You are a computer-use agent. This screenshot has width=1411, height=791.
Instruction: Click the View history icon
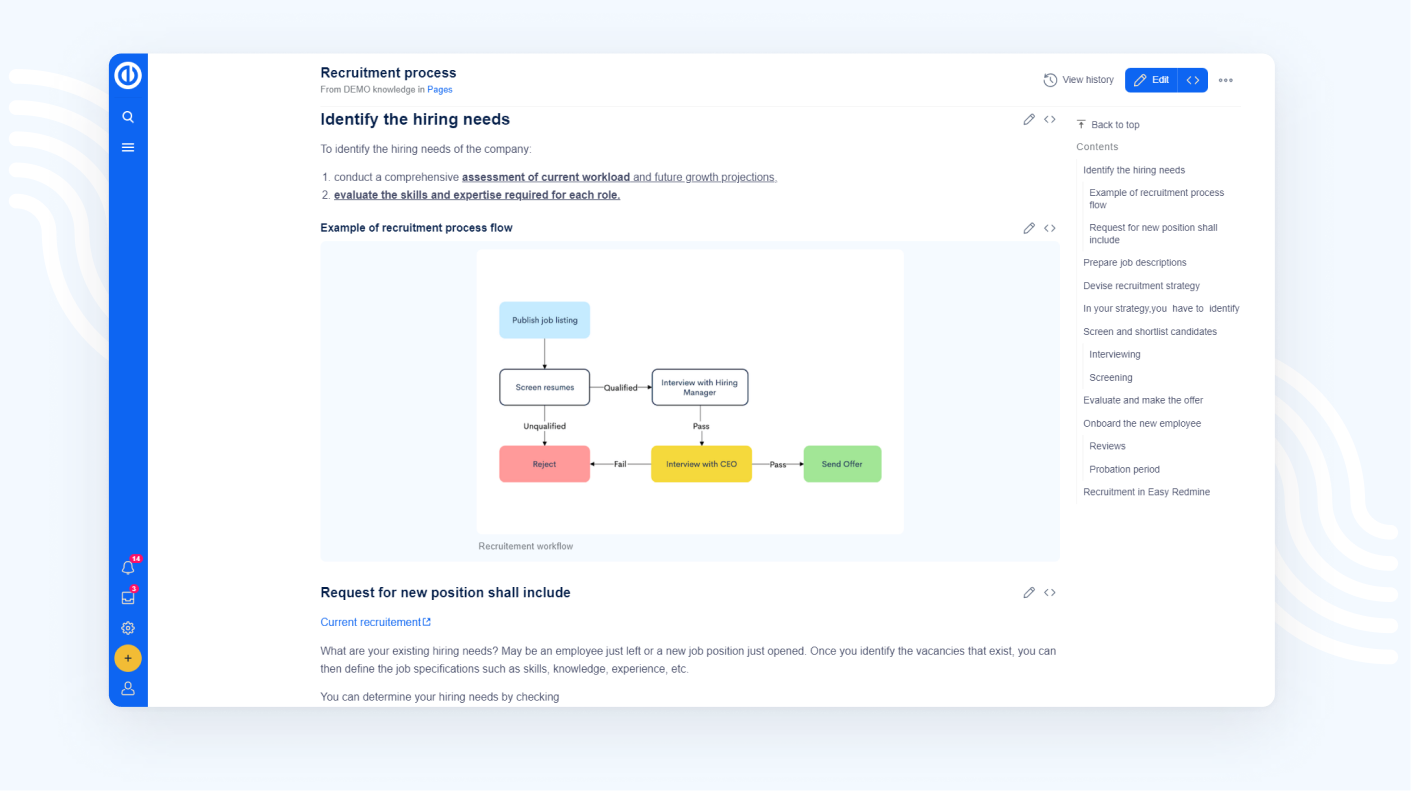coord(1050,79)
